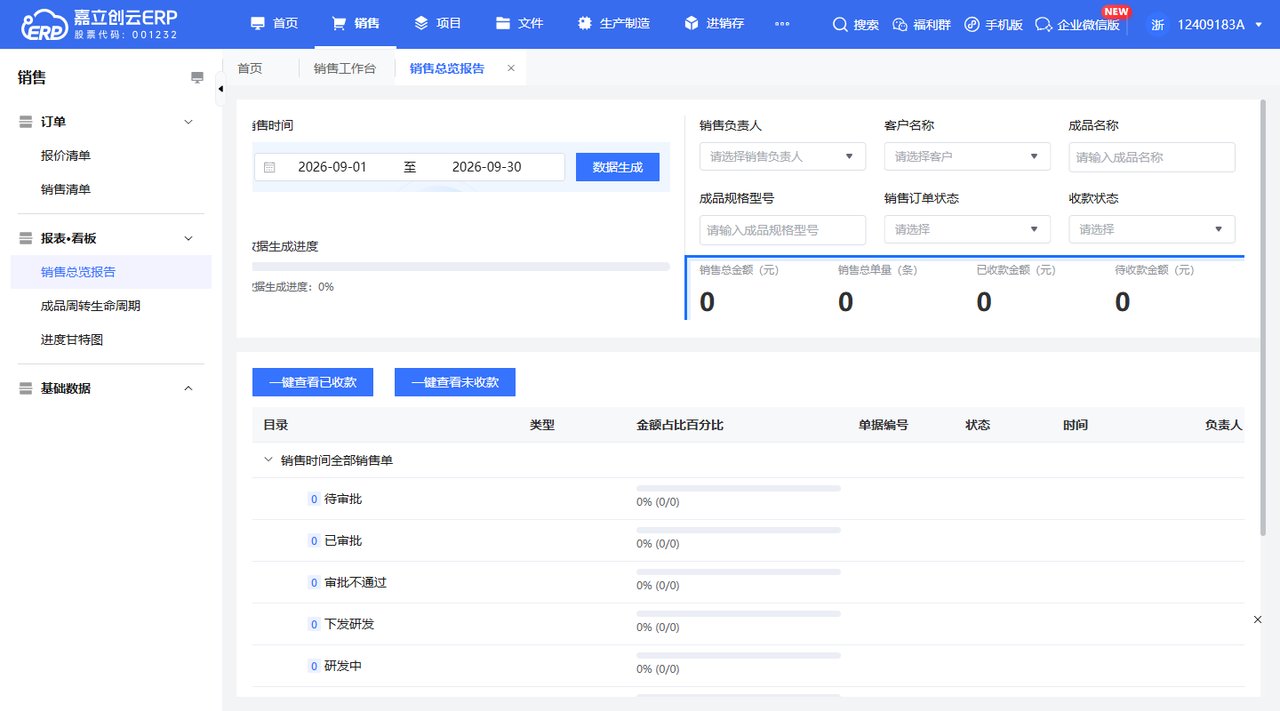Click the data generation progress bar
1280x711 pixels.
pyautogui.click(x=461, y=267)
